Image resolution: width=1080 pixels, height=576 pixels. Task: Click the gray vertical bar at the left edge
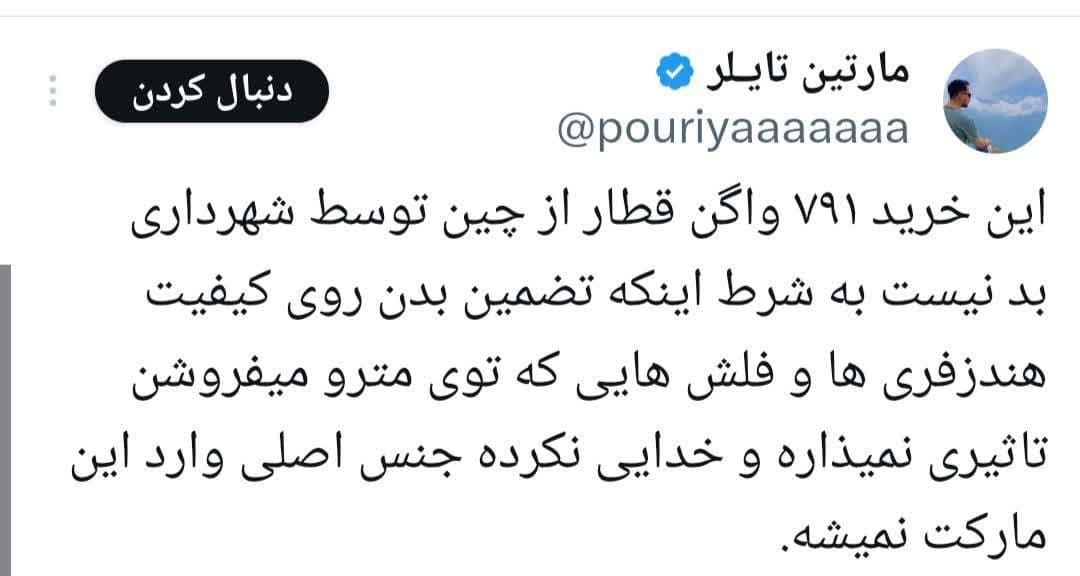(x=5, y=420)
